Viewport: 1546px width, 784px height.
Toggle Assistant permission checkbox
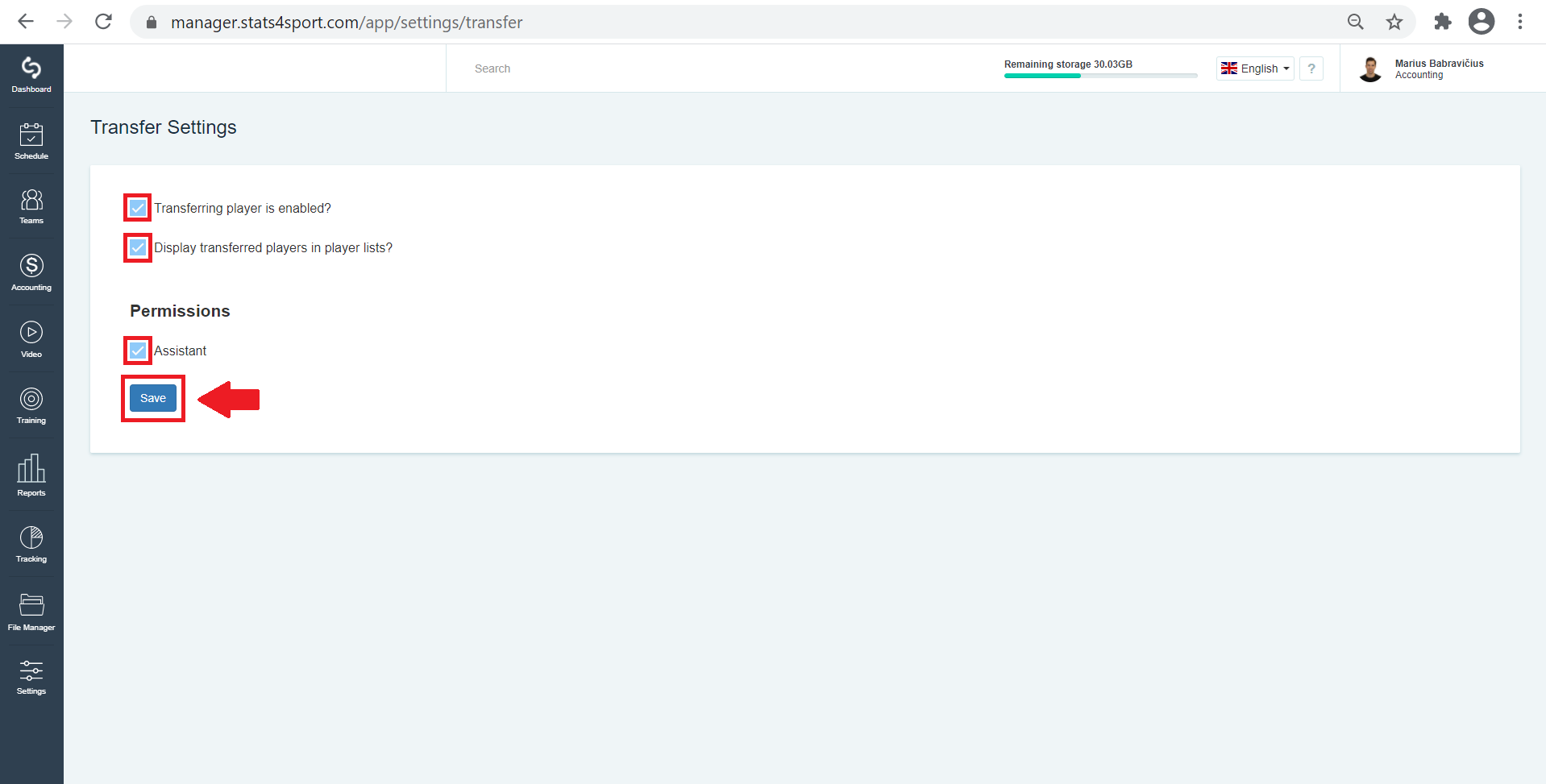point(138,351)
